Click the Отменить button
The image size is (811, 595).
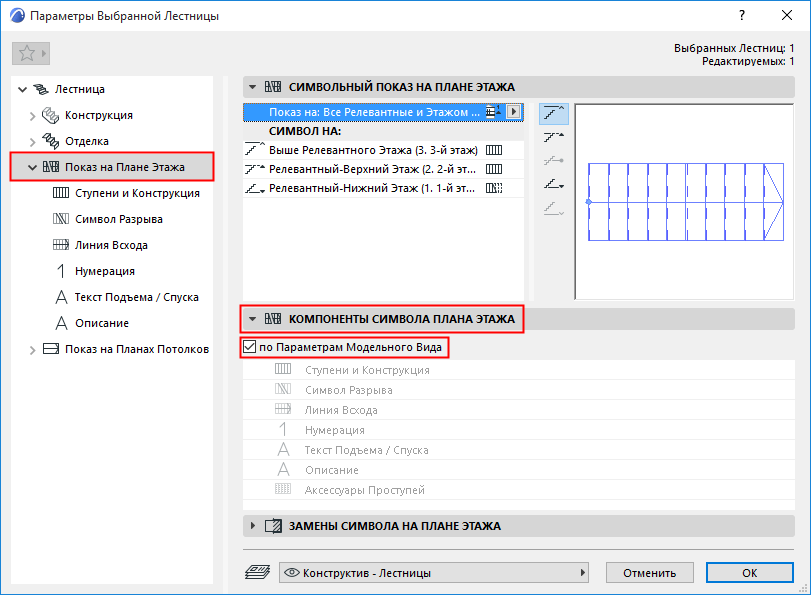point(649,573)
